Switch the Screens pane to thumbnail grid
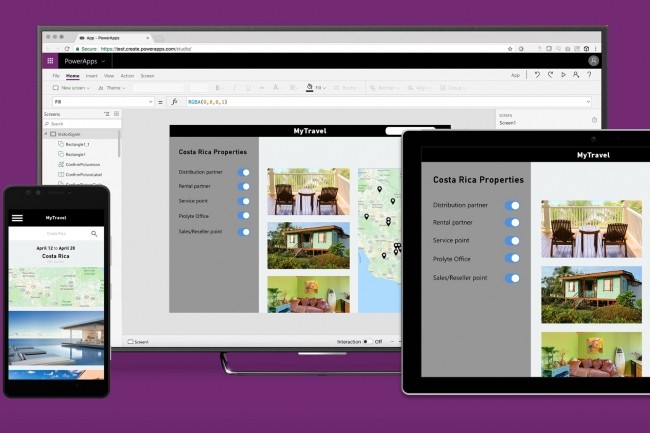Image resolution: width=650 pixels, height=433 pixels. 116,114
